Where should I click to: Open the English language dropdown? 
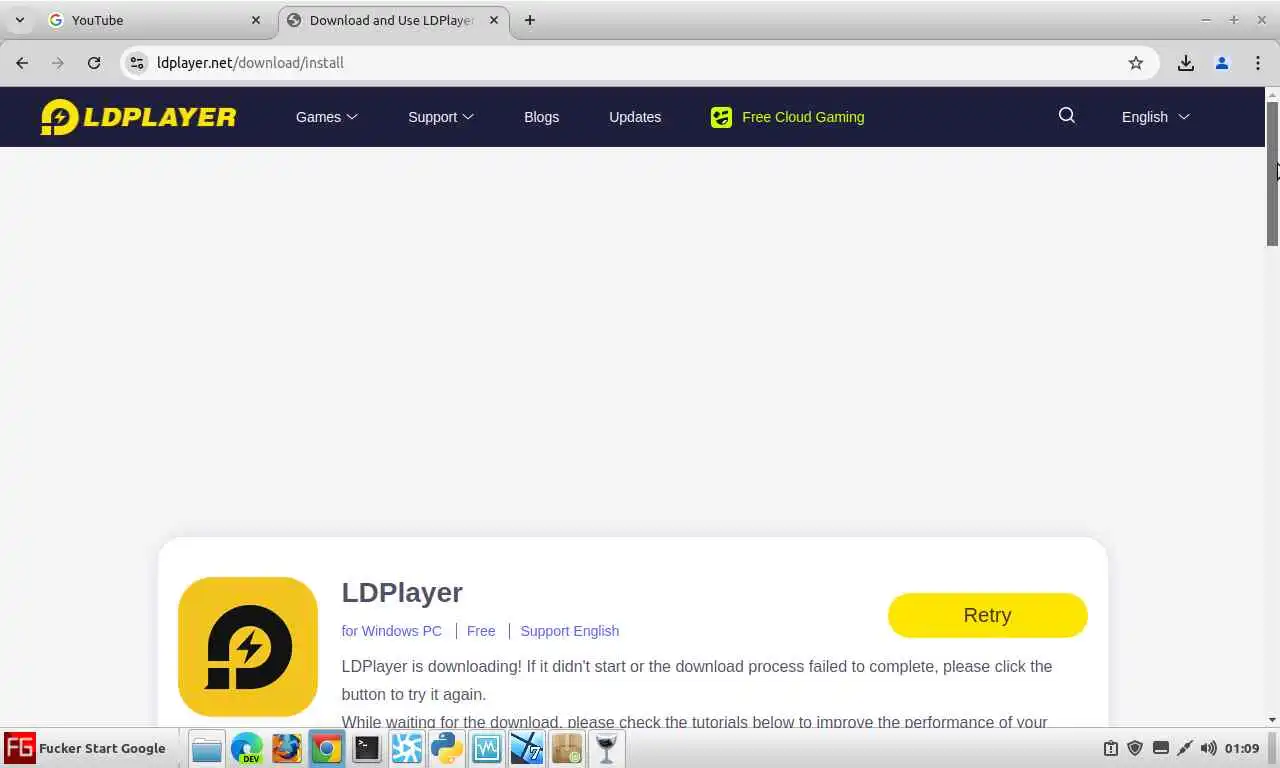click(x=1155, y=117)
